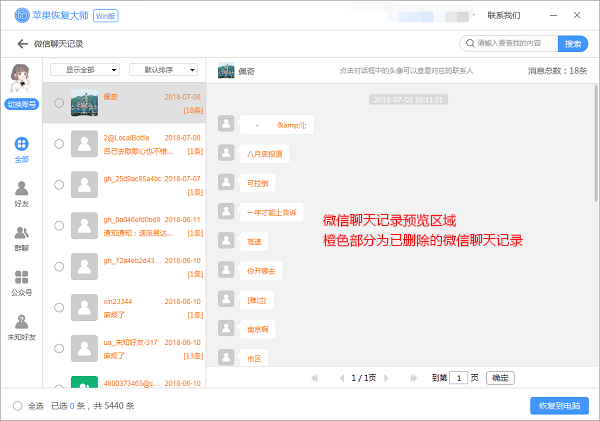Click sender avatar beside 可拉倒 message

coord(226,182)
